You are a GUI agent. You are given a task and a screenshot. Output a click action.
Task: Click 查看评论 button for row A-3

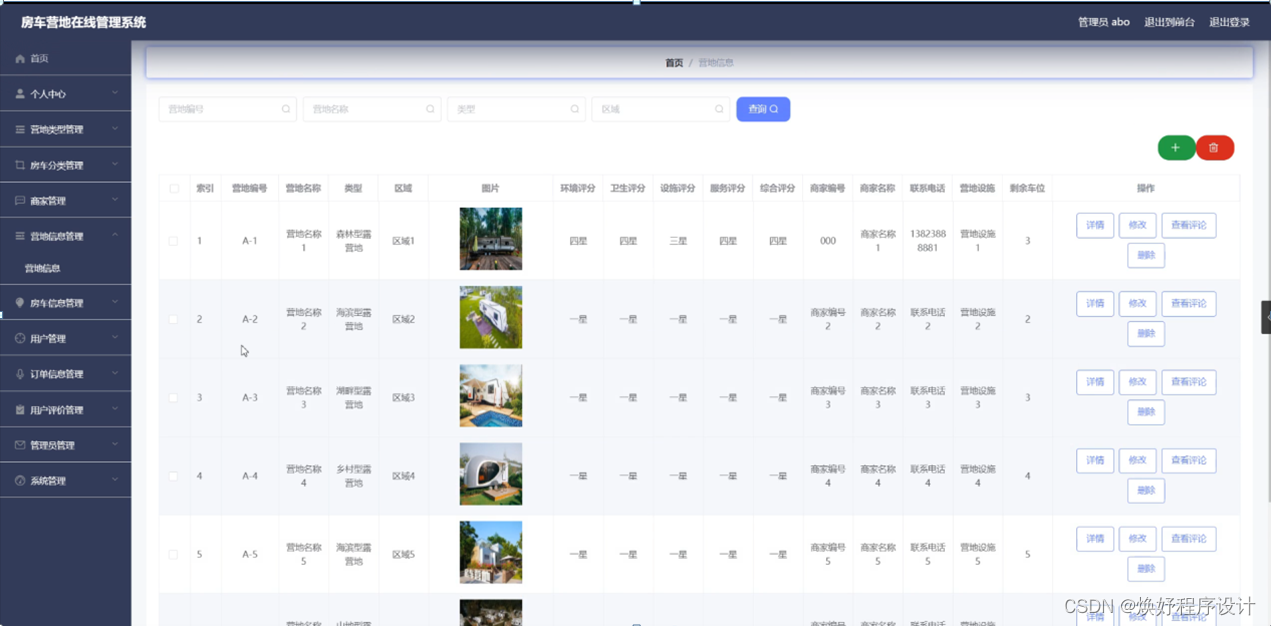click(x=1189, y=382)
